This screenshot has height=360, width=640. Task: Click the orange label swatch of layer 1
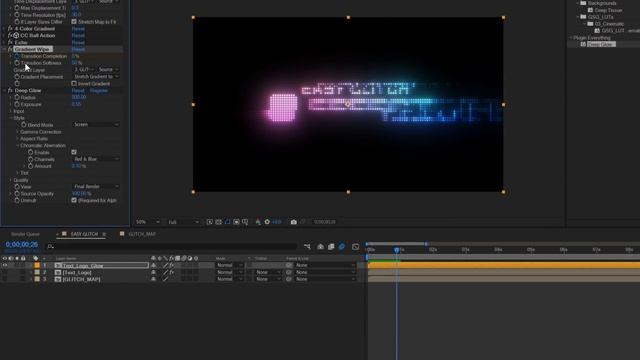tap(37, 265)
